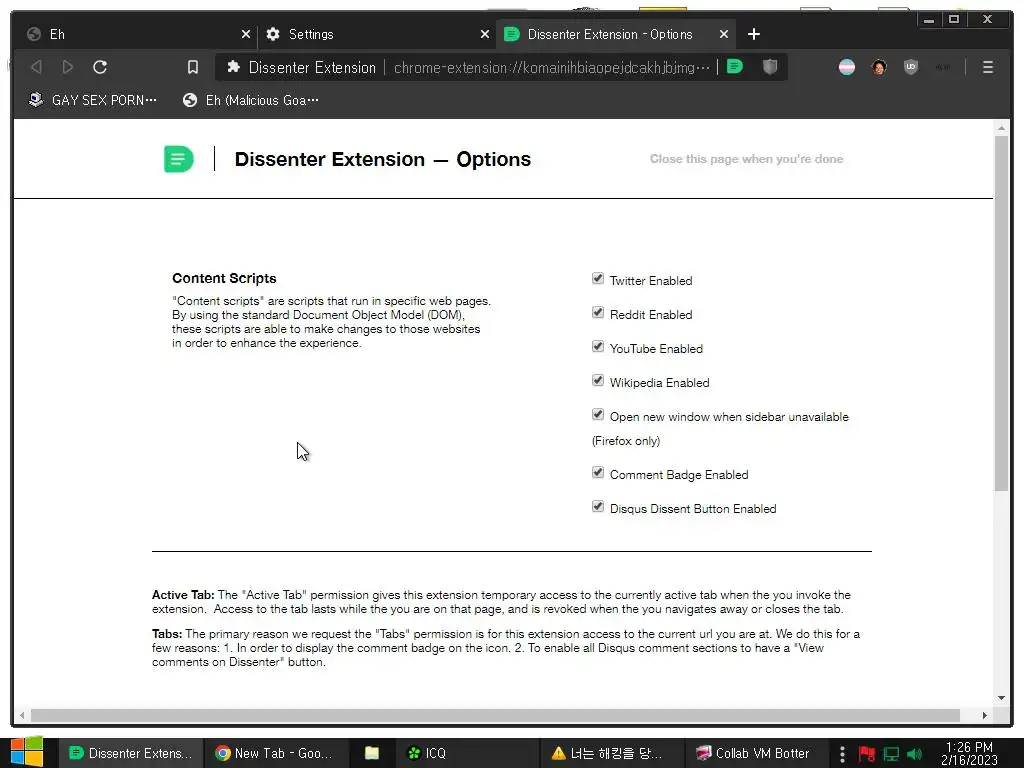The width and height of the screenshot is (1024, 768).
Task: Uncheck Open new window when sidebar unavailable
Action: pos(598,415)
